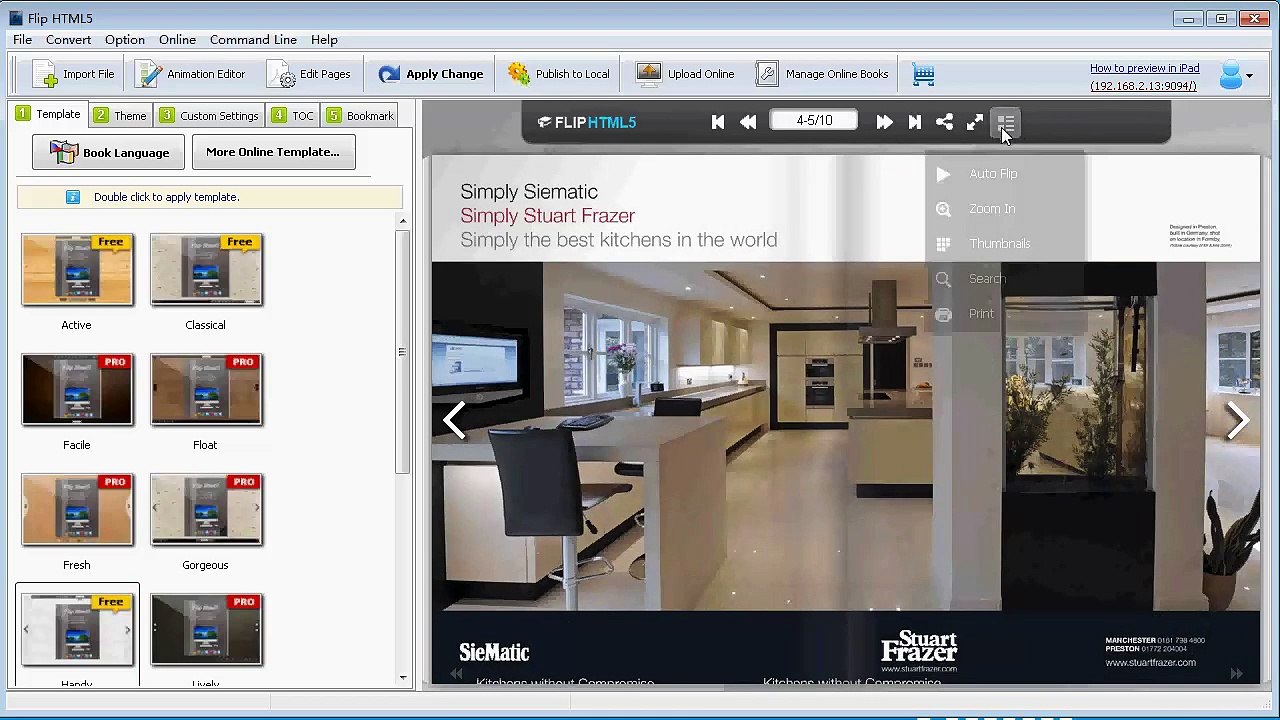The width and height of the screenshot is (1280, 720).
Task: Open the Convert menu
Action: [x=68, y=39]
